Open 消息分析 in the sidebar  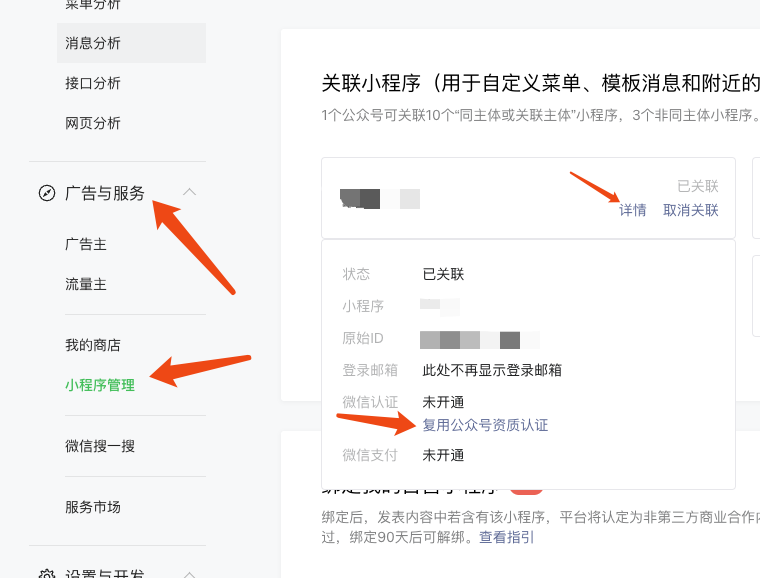point(131,43)
